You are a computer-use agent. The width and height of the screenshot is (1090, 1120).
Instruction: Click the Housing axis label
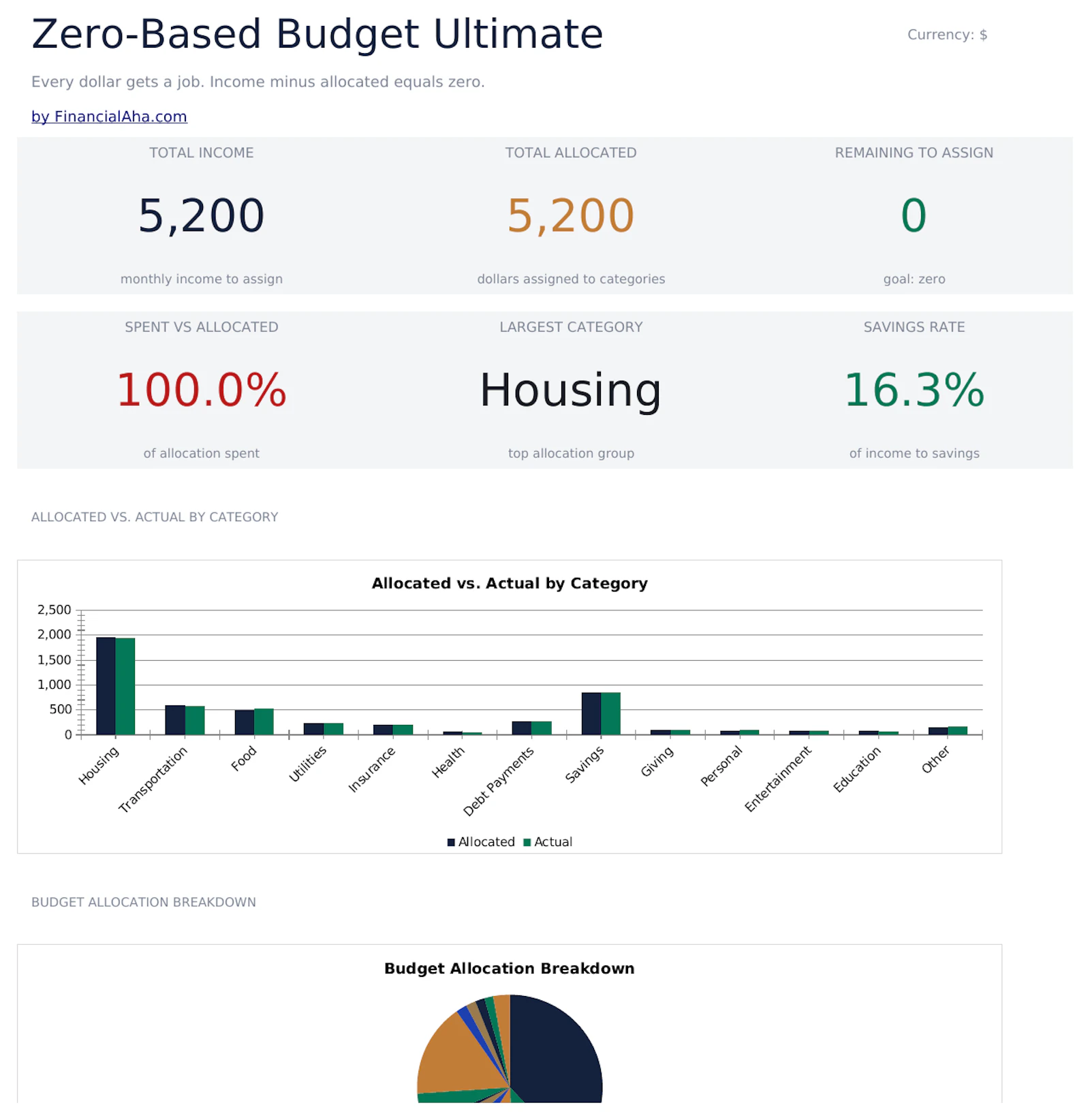point(99,766)
